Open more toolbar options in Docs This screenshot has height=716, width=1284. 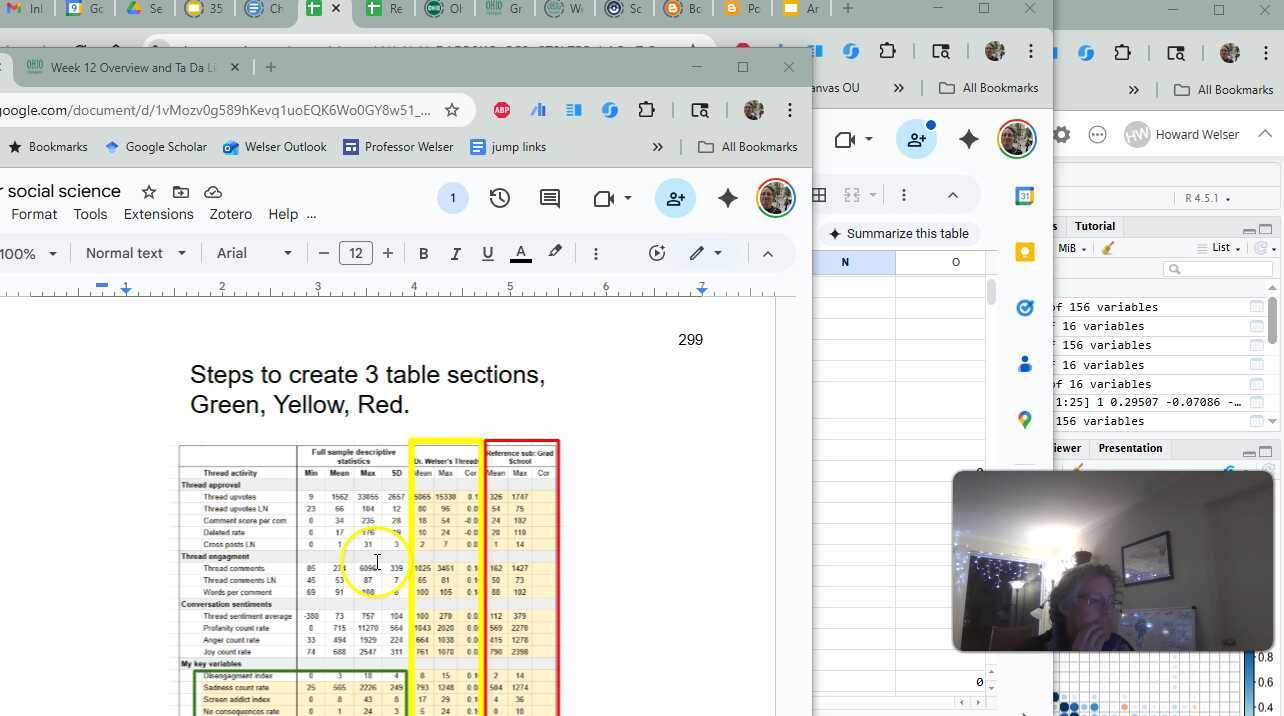(595, 254)
